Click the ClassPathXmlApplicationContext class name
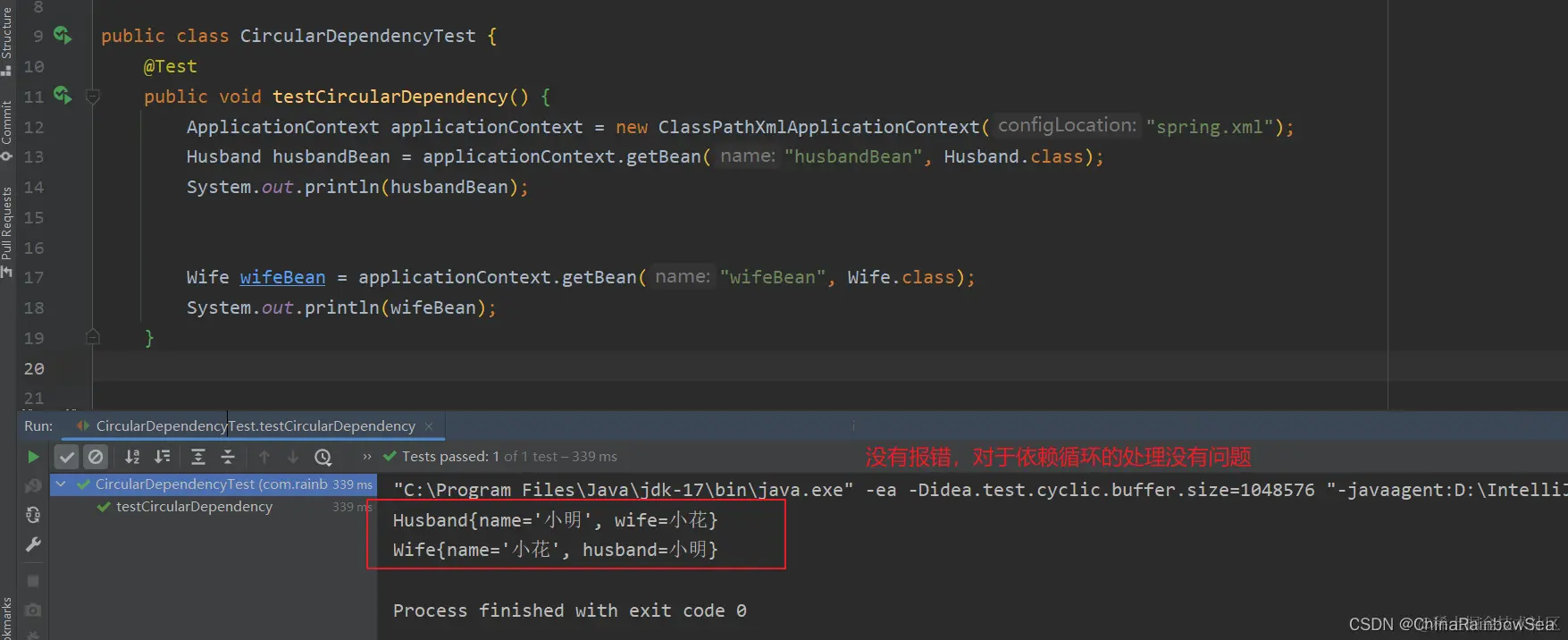This screenshot has width=1568, height=640. (819, 127)
